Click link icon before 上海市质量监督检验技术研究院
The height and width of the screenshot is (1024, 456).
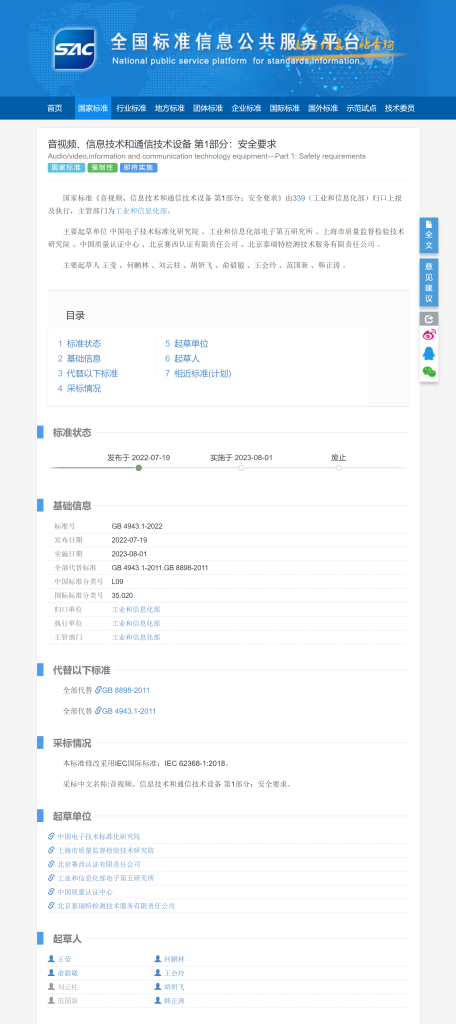click(x=51, y=850)
